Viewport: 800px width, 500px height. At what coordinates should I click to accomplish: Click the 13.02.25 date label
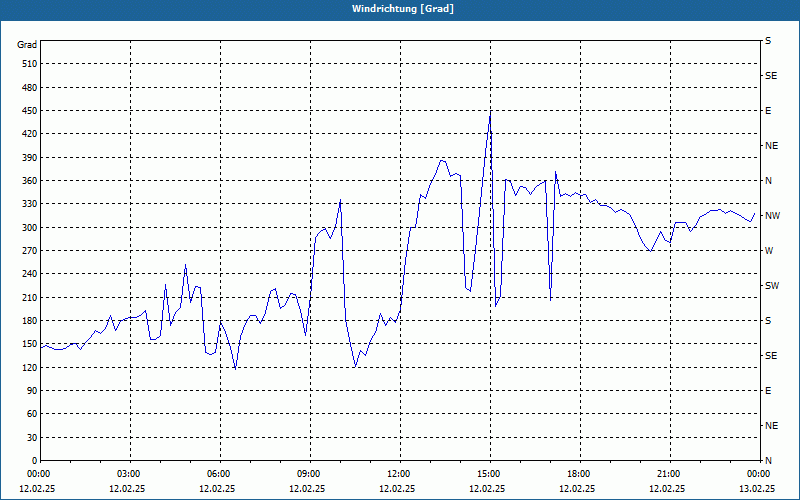758,488
